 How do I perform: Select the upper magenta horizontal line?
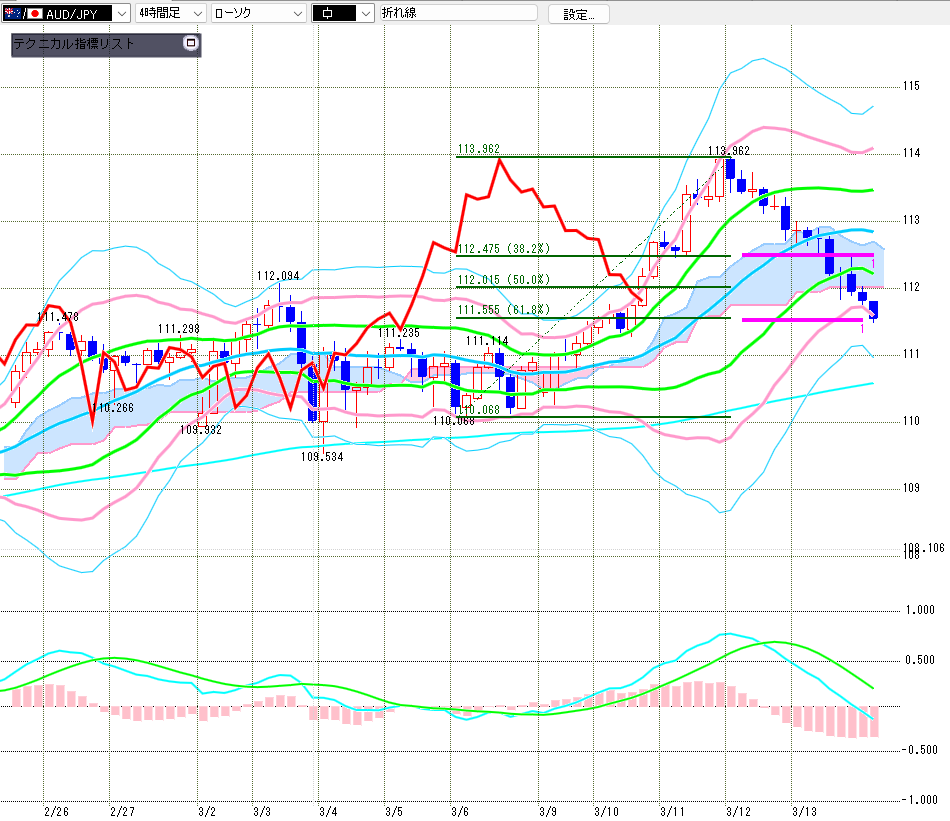tap(806, 255)
